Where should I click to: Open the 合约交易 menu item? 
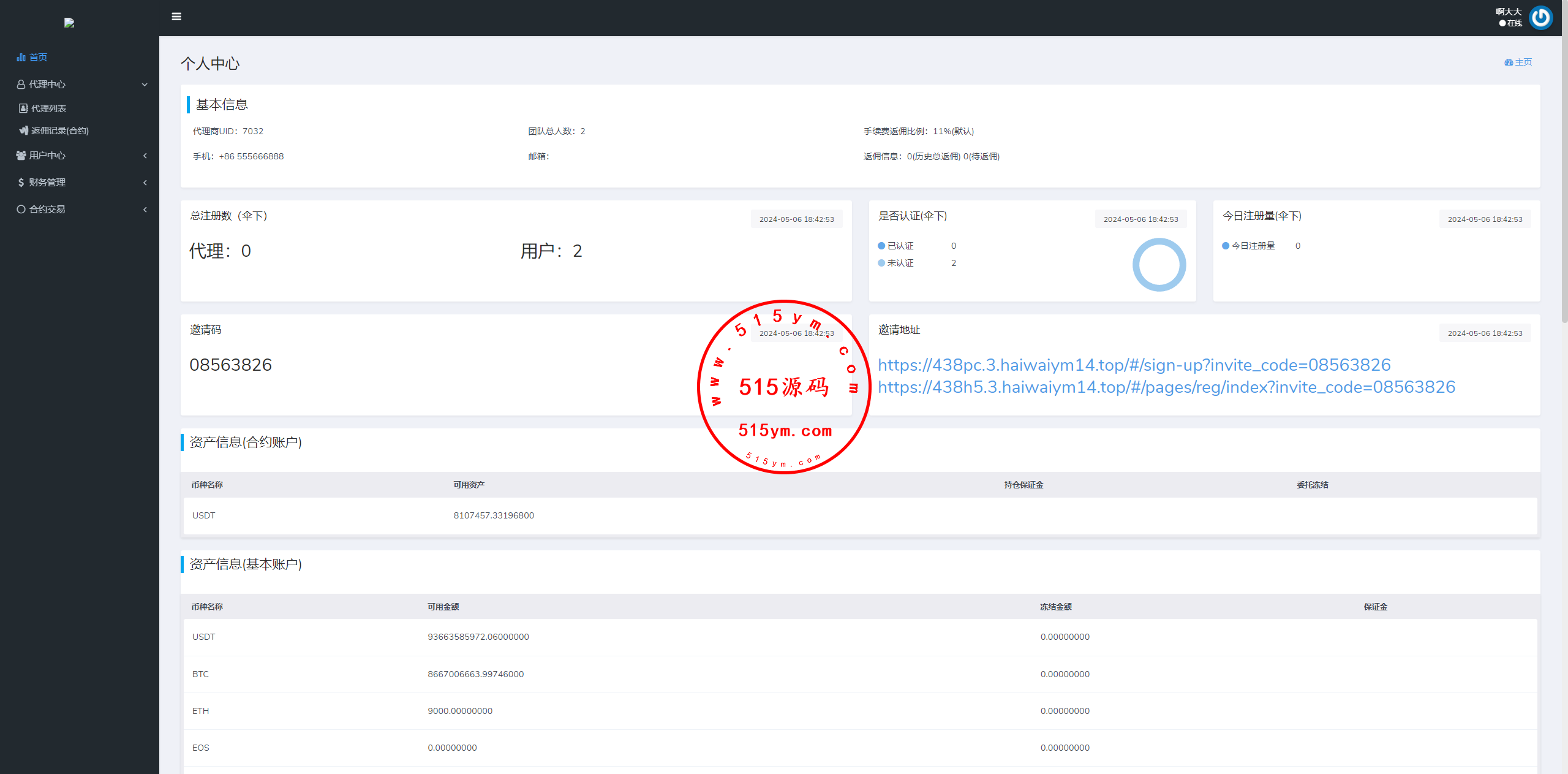(x=48, y=209)
